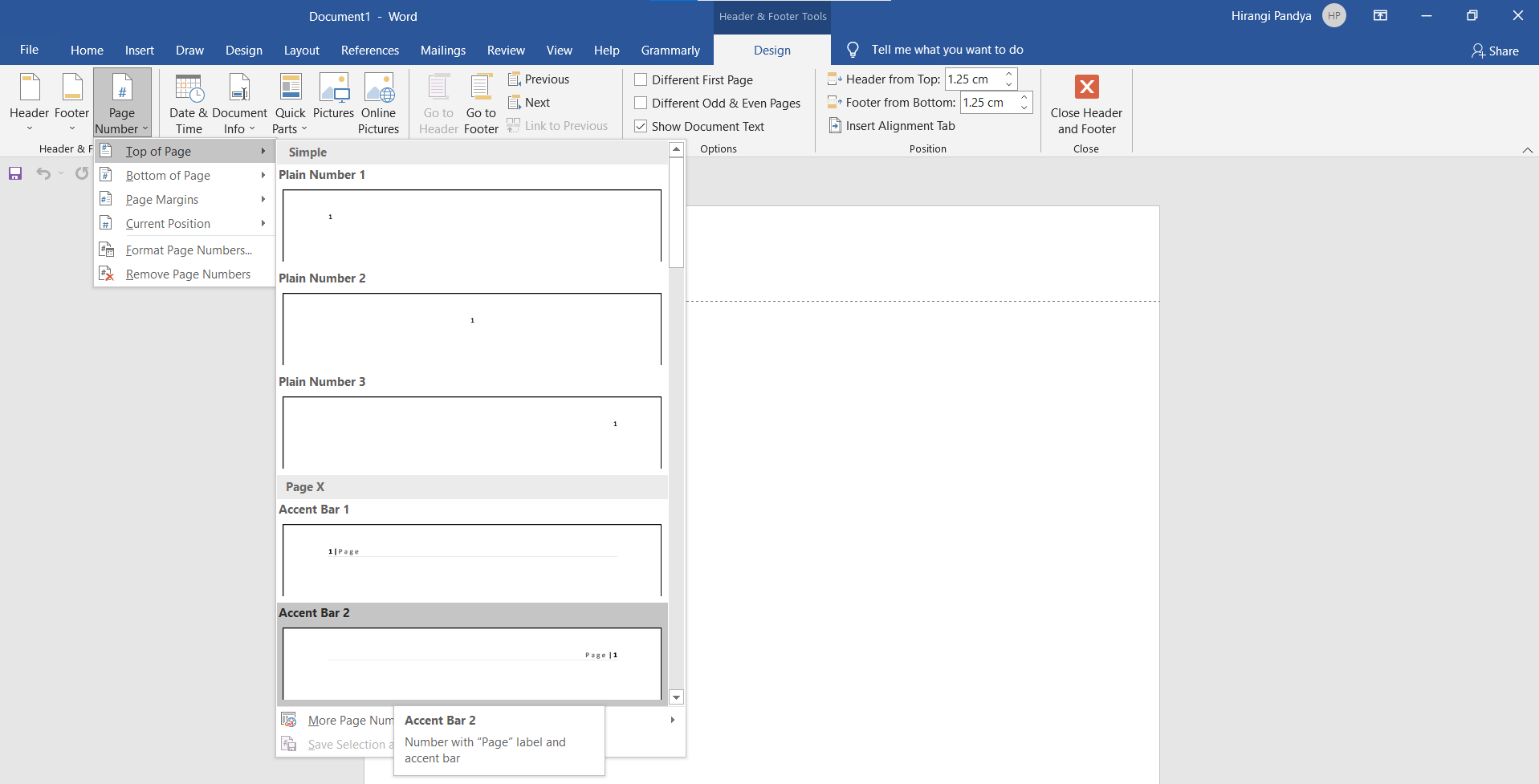Select Plain Number 3 thumbnail
Image resolution: width=1539 pixels, height=784 pixels.
pos(472,433)
